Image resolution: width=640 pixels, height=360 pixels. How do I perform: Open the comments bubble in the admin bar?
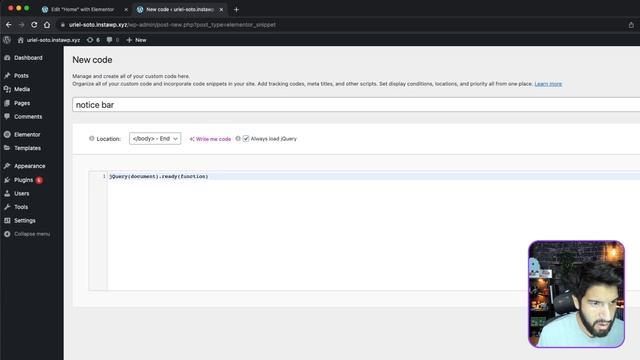(x=113, y=40)
